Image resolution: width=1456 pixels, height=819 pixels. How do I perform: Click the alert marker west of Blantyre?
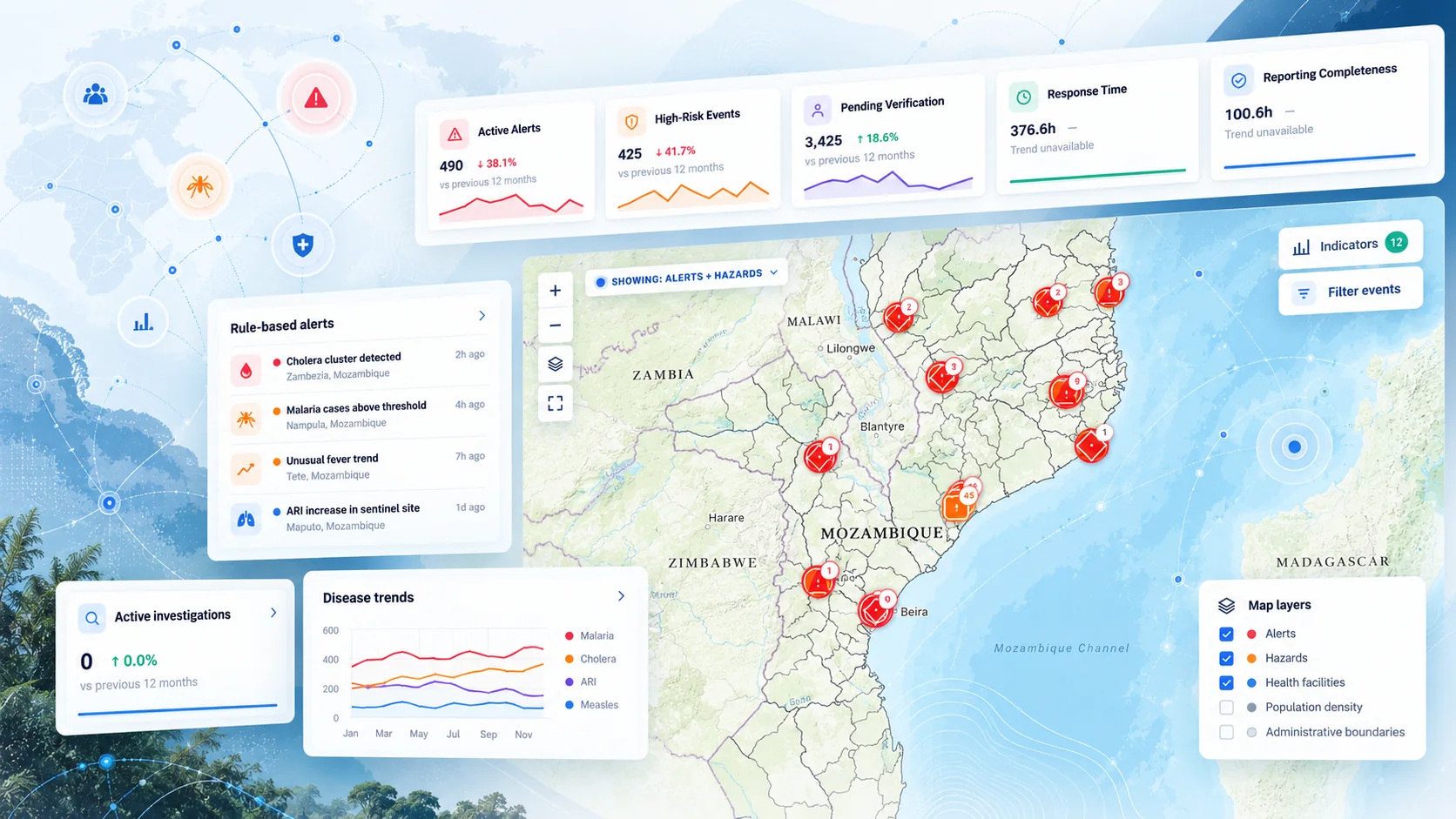(x=820, y=455)
